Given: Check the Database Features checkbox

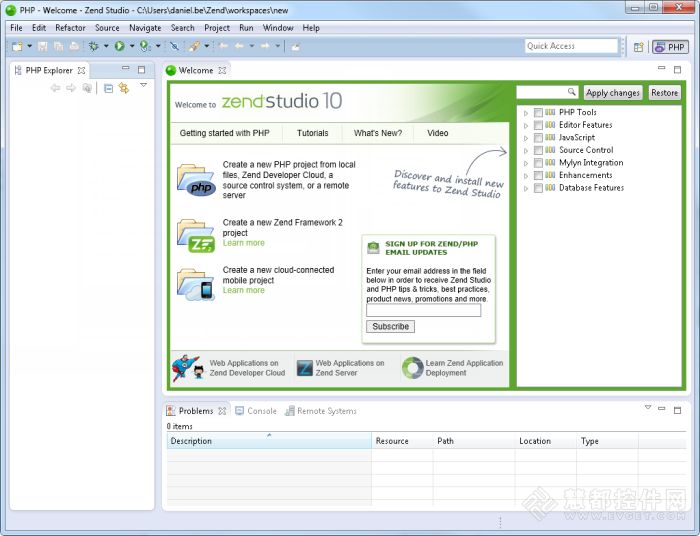Looking at the screenshot, I should click(538, 188).
